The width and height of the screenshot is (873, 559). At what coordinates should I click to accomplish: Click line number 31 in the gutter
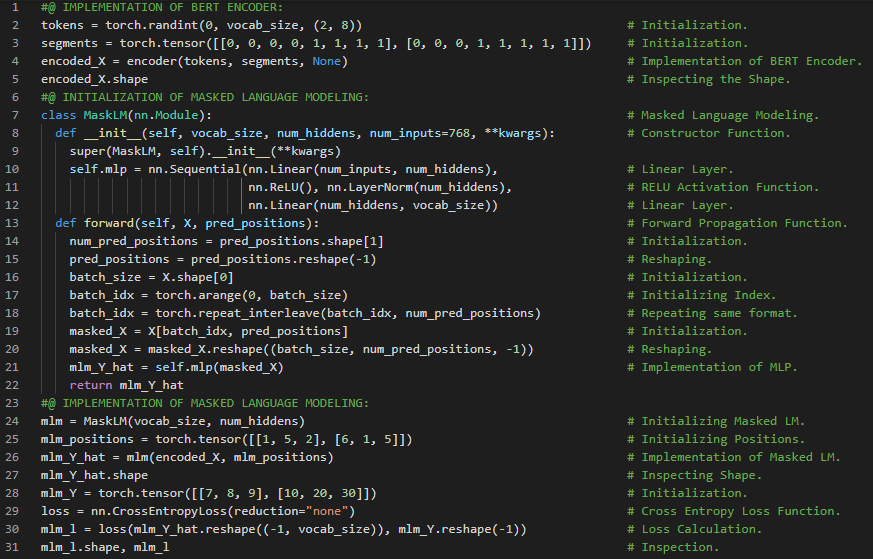[x=12, y=547]
